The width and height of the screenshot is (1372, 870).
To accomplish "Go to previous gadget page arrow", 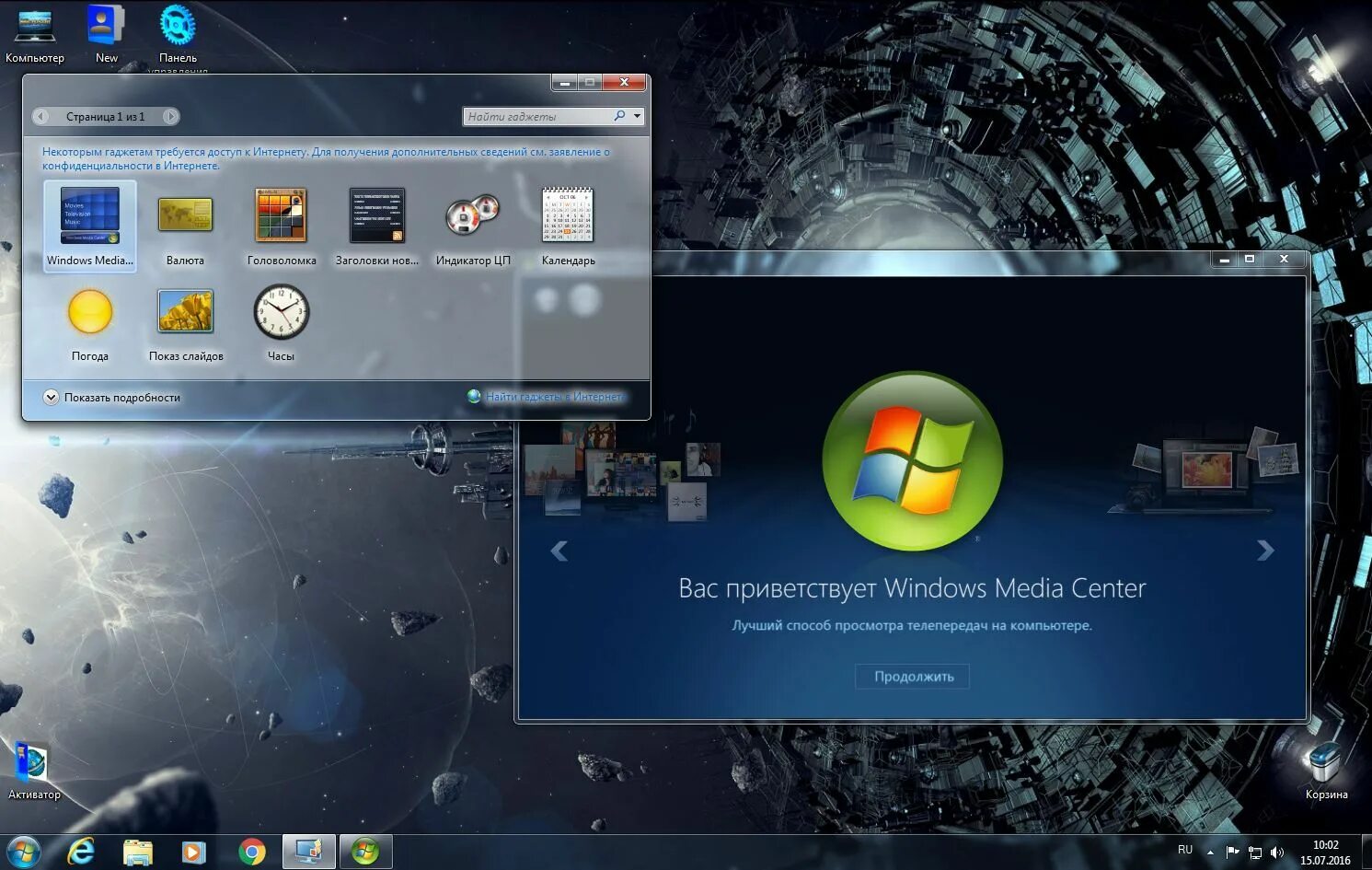I will [x=40, y=116].
